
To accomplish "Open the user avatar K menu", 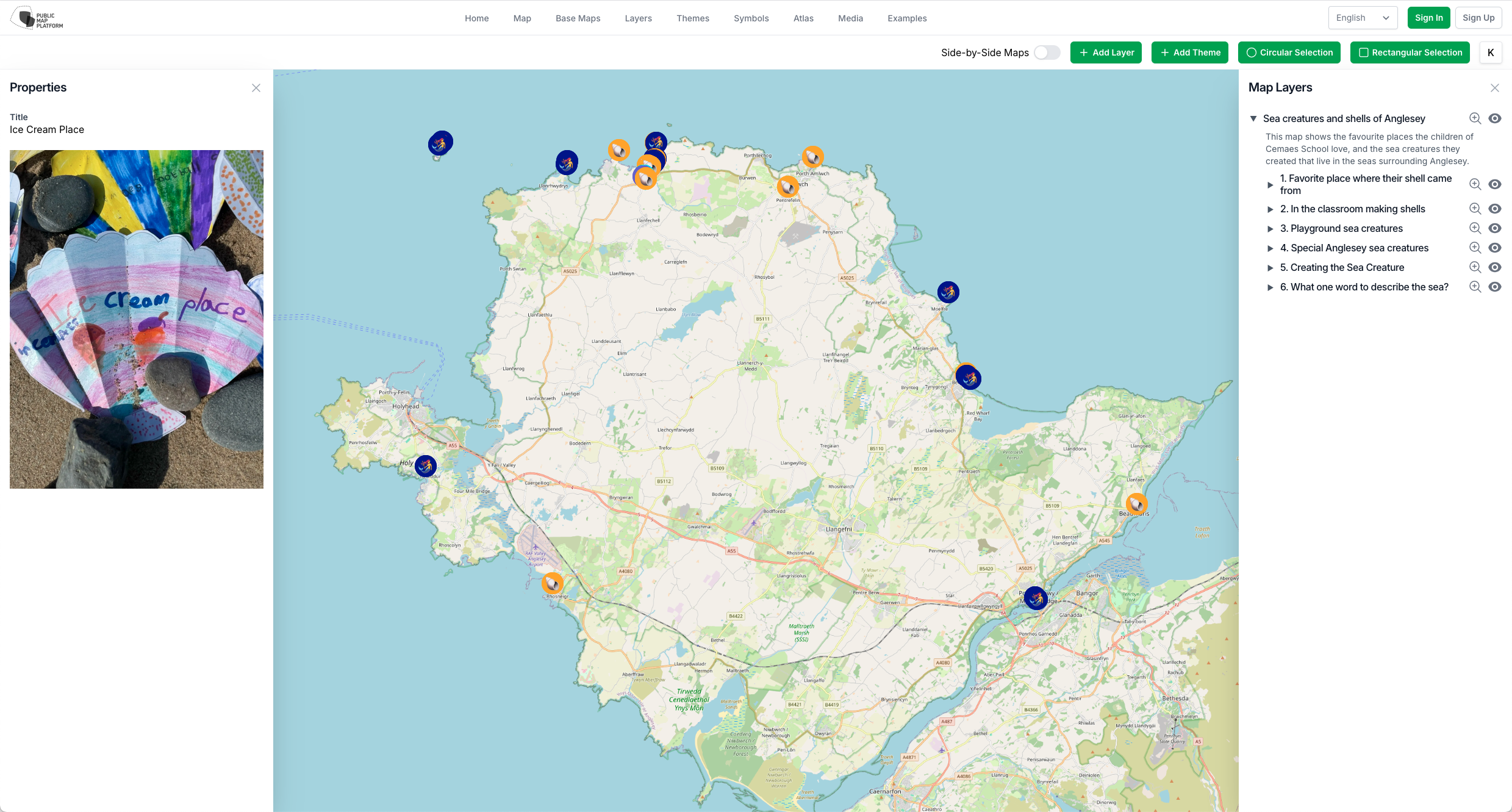I will (1491, 52).
